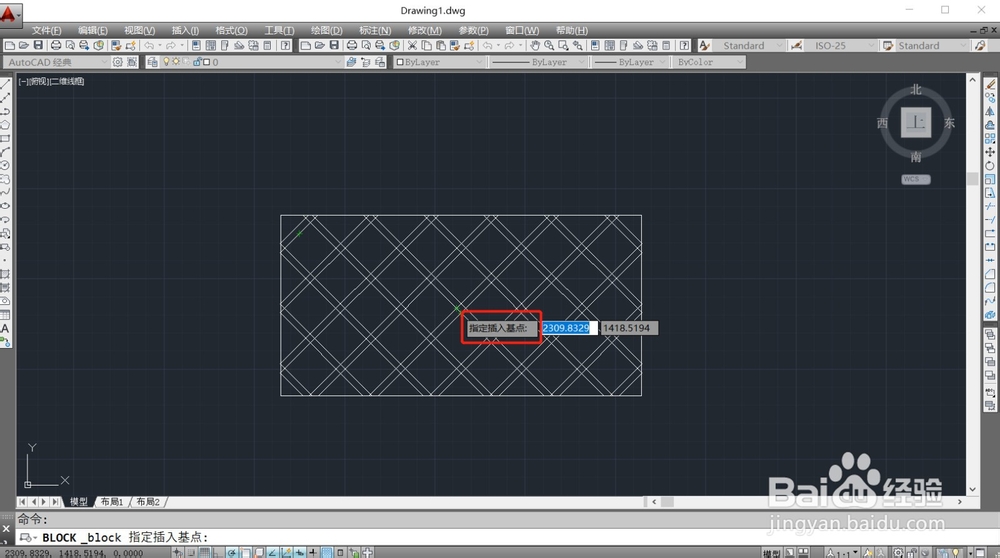The height and width of the screenshot is (558, 1000).
Task: Toggle Snap mode in status bar
Action: (191, 552)
